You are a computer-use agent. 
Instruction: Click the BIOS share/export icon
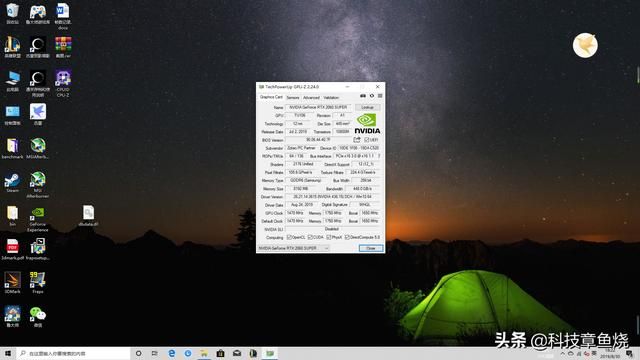[x=357, y=140]
